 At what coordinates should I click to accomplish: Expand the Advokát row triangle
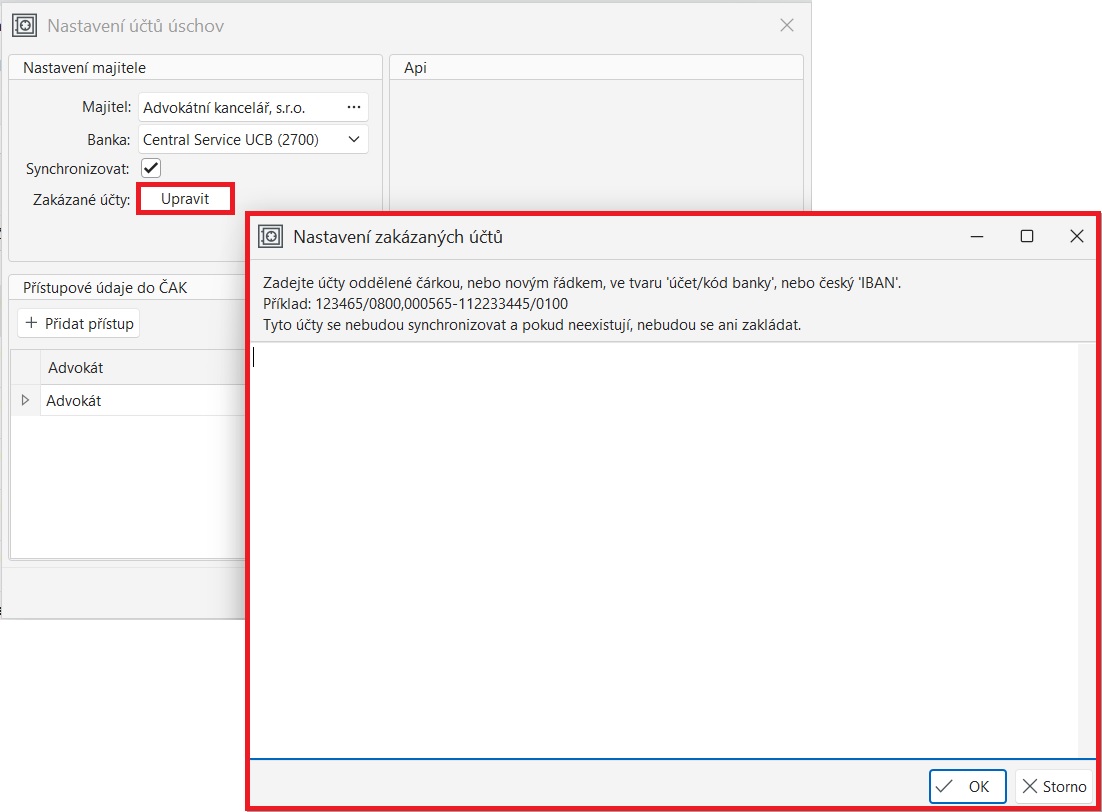[x=25, y=401]
